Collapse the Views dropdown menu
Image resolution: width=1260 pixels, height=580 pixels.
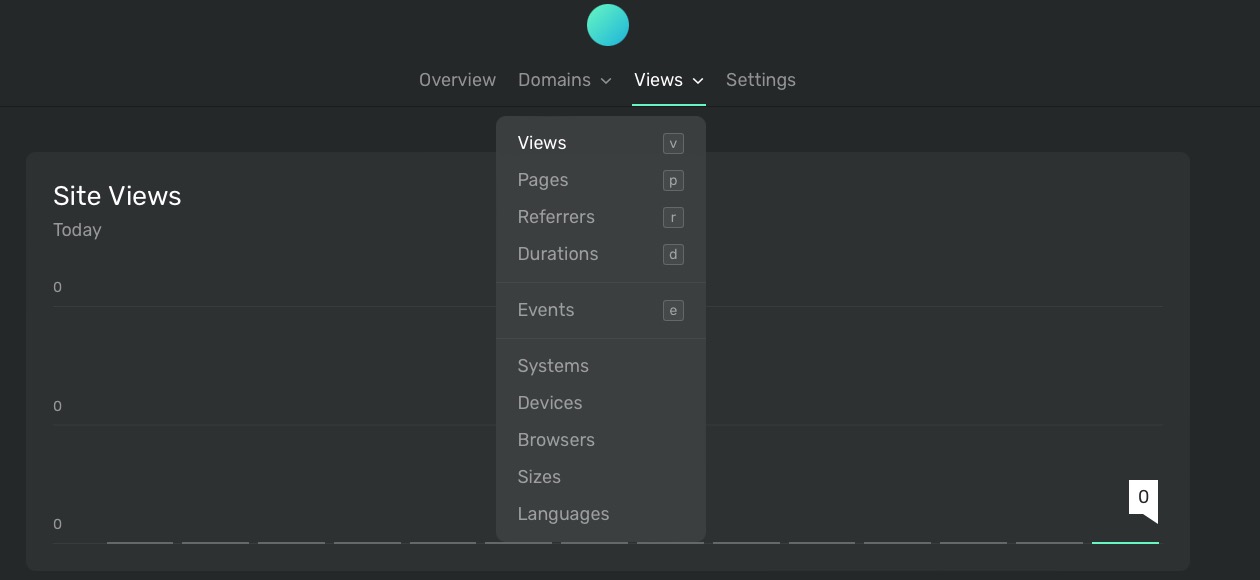pos(668,80)
